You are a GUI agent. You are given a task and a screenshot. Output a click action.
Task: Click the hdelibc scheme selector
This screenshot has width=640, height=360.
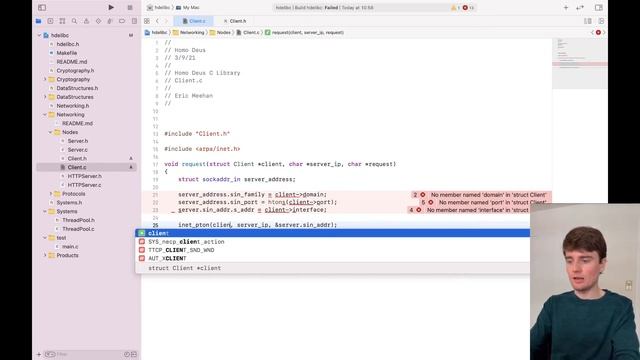(x=159, y=7)
